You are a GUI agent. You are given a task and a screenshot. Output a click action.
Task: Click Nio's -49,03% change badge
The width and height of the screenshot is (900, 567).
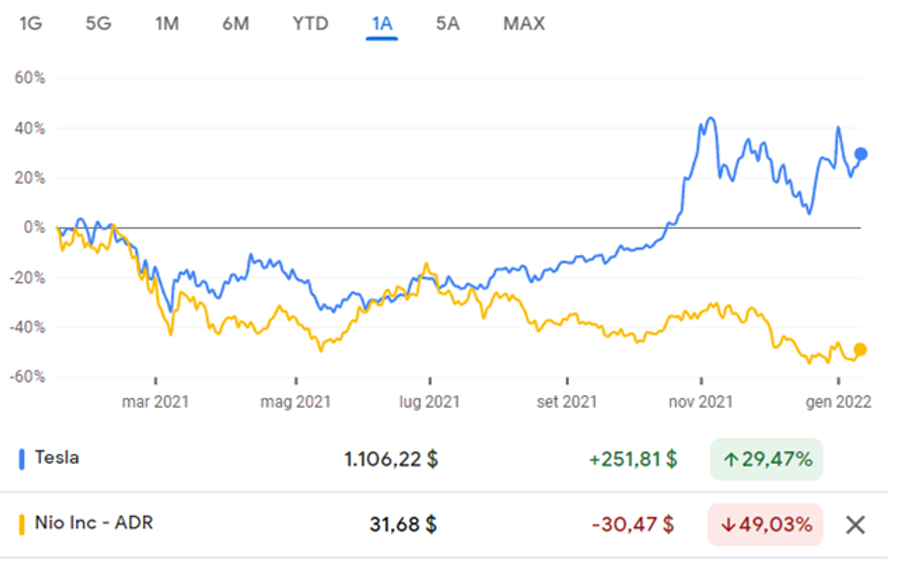tap(766, 525)
